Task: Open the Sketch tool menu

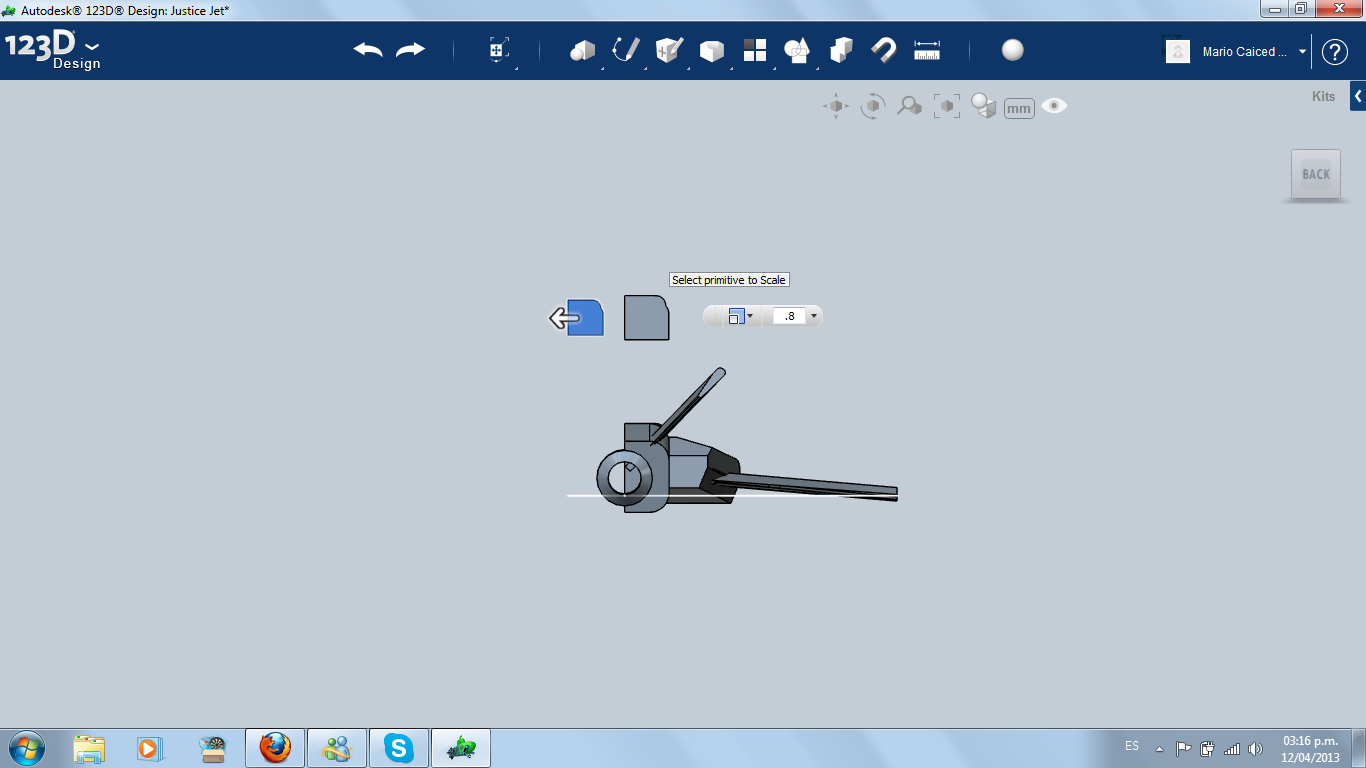Action: pos(626,50)
